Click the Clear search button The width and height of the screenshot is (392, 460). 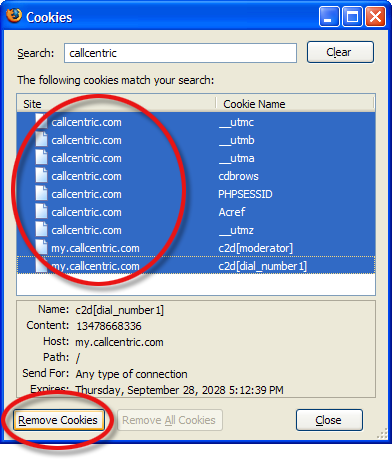coord(340,52)
